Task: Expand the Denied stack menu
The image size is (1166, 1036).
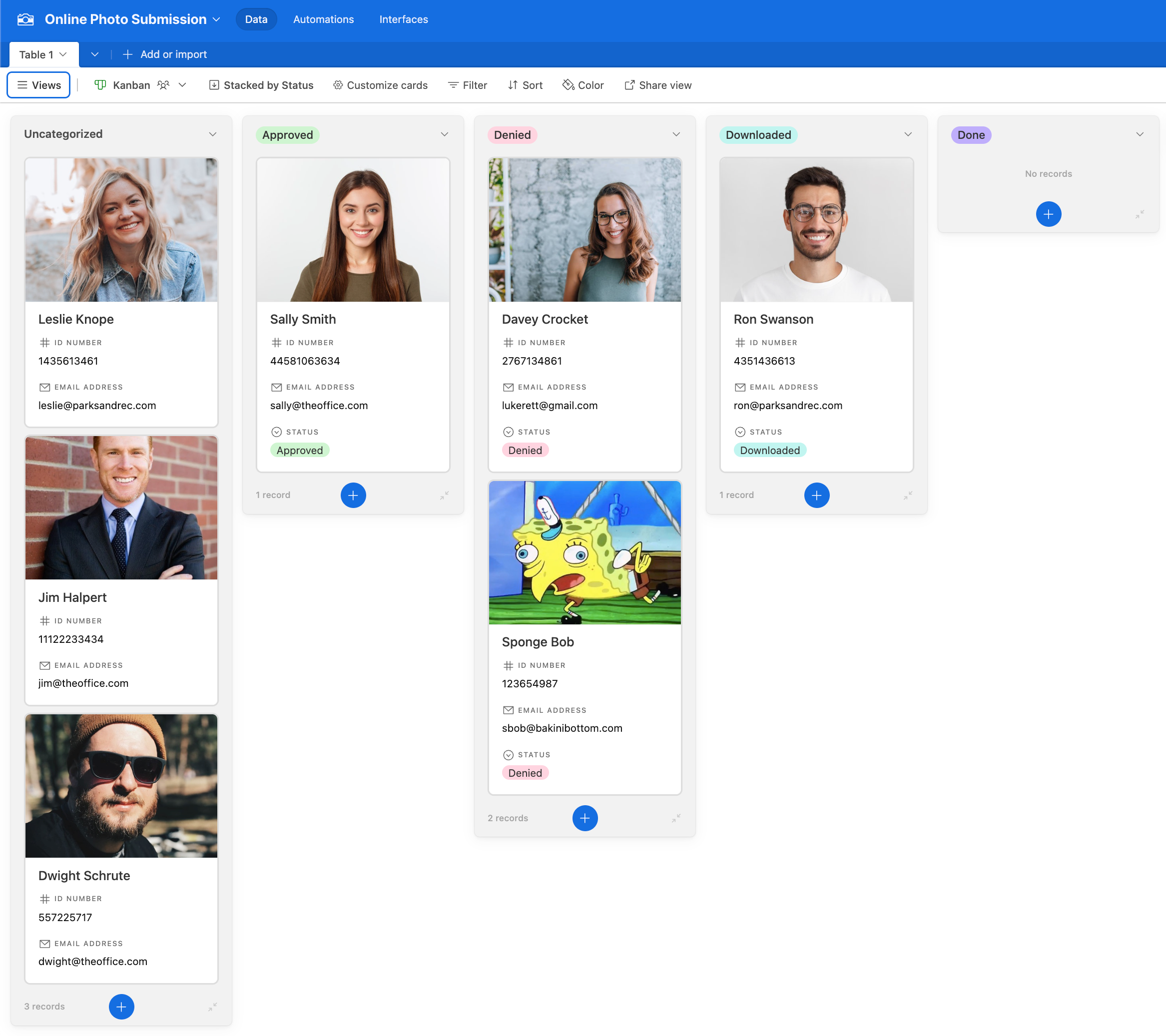Action: pos(676,134)
